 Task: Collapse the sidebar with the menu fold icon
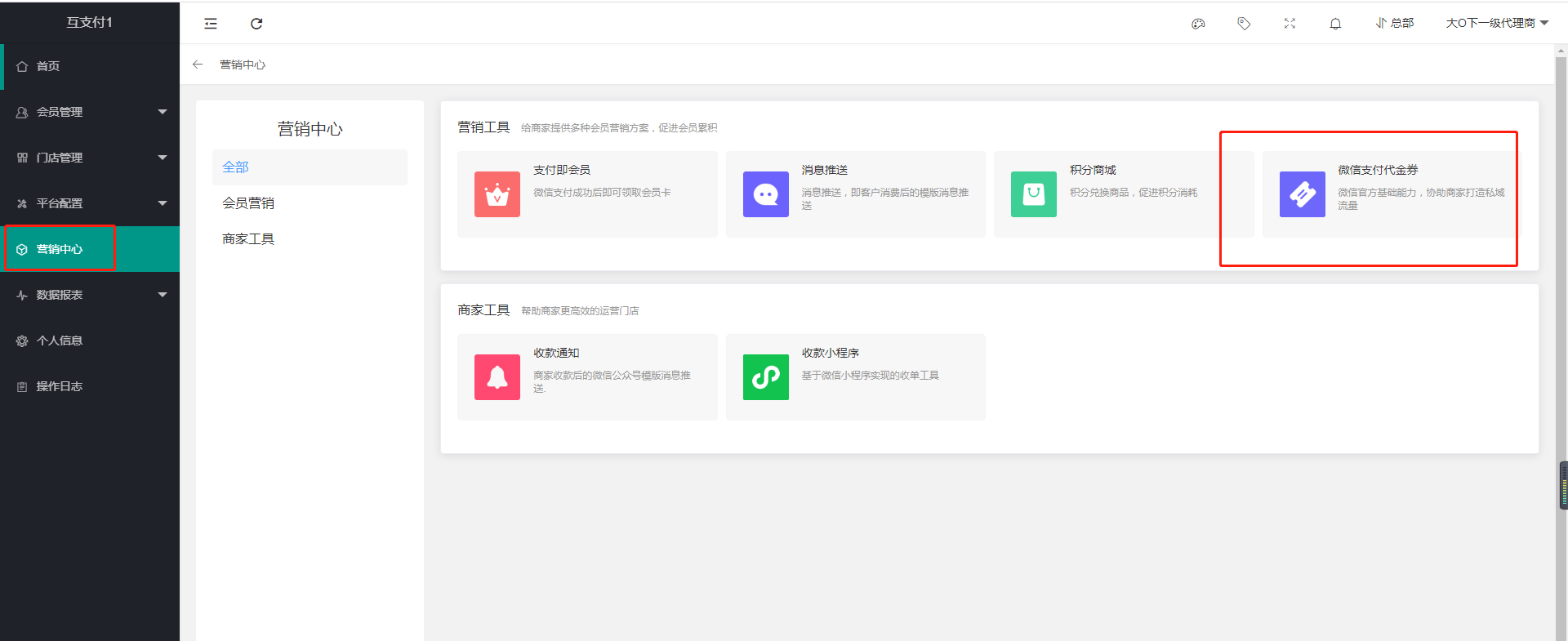(211, 24)
